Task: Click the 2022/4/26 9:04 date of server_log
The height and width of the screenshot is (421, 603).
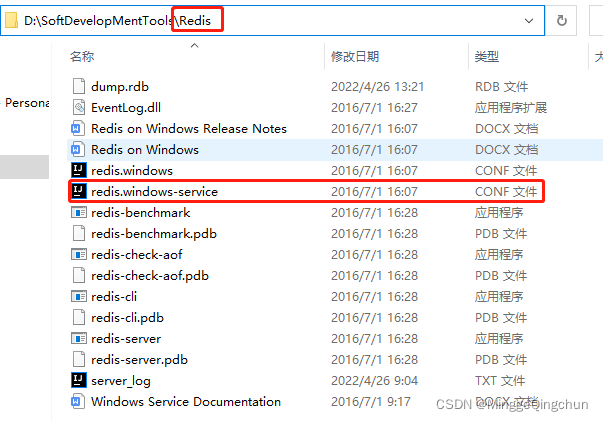Action: pyautogui.click(x=374, y=381)
